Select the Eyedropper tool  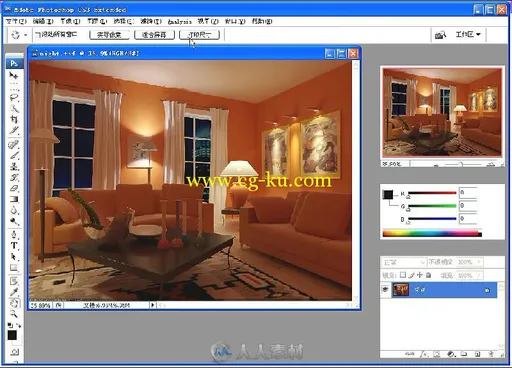[x=14, y=292]
